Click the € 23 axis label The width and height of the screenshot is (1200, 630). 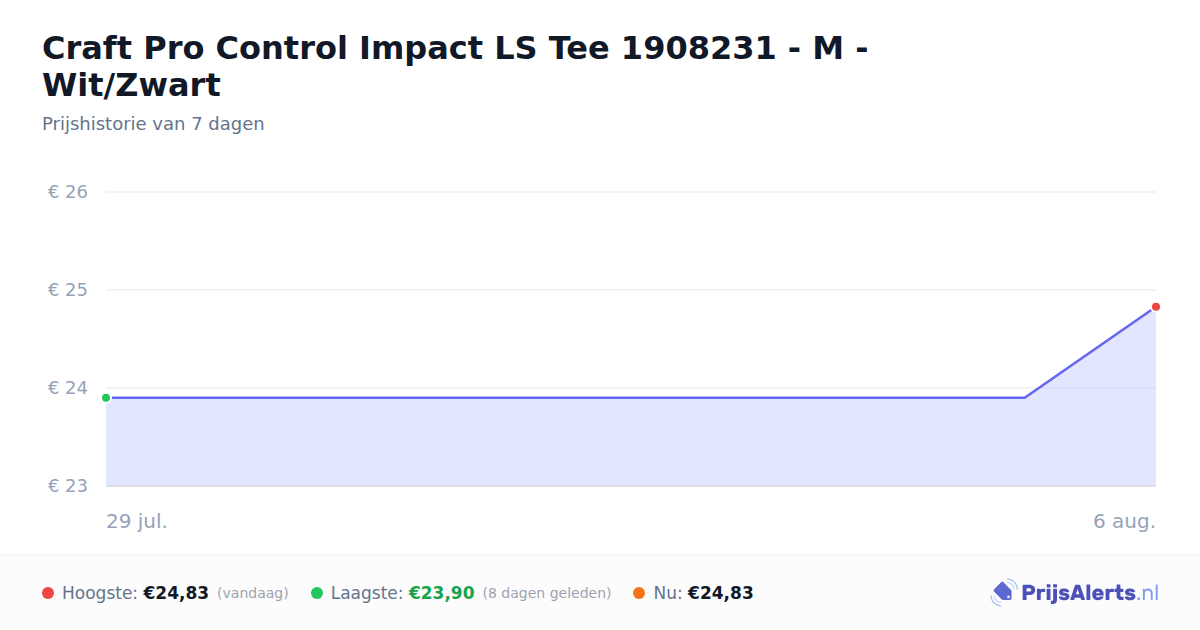pyautogui.click(x=68, y=486)
